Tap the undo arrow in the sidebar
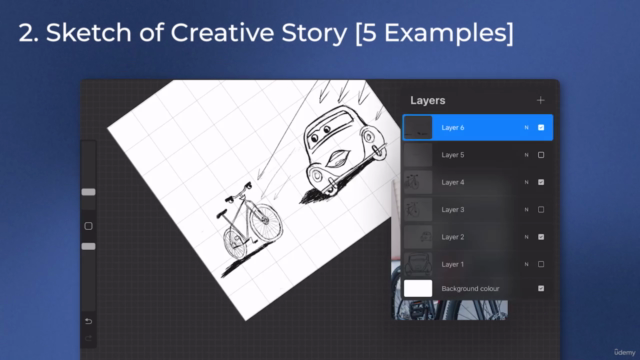The height and width of the screenshot is (360, 640). coord(88,321)
